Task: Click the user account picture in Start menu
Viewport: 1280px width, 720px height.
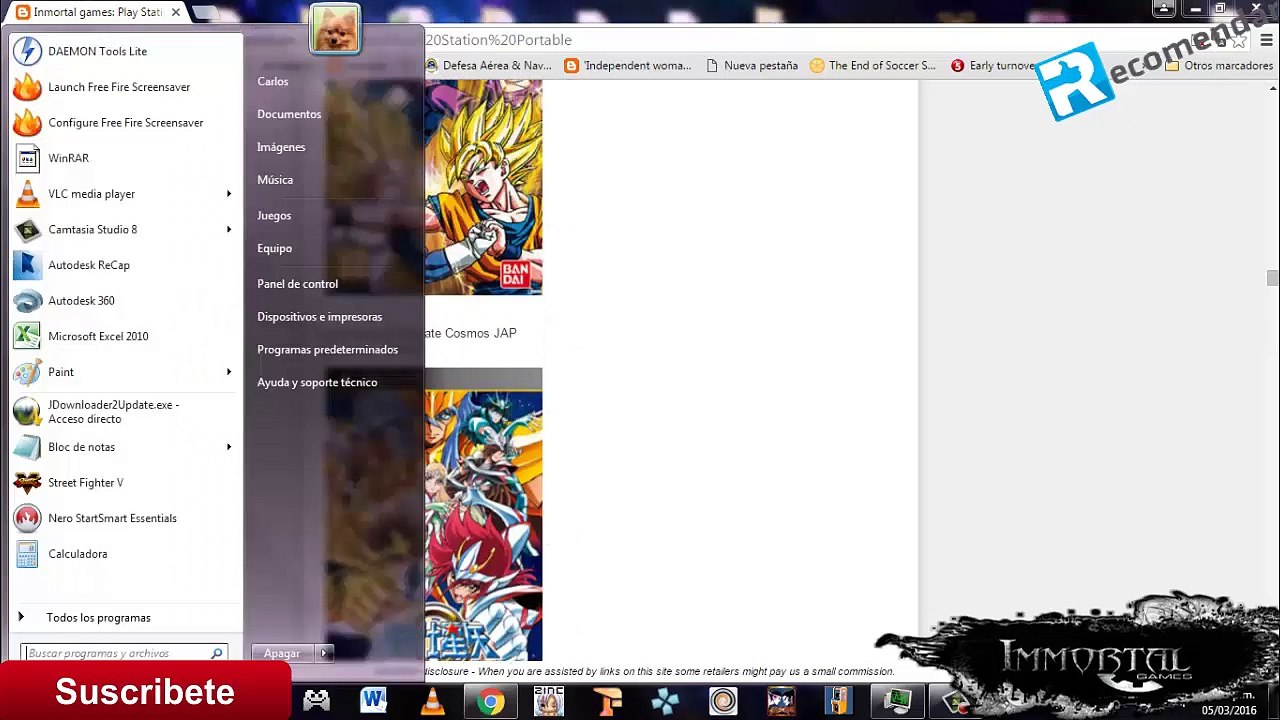Action: click(x=334, y=28)
